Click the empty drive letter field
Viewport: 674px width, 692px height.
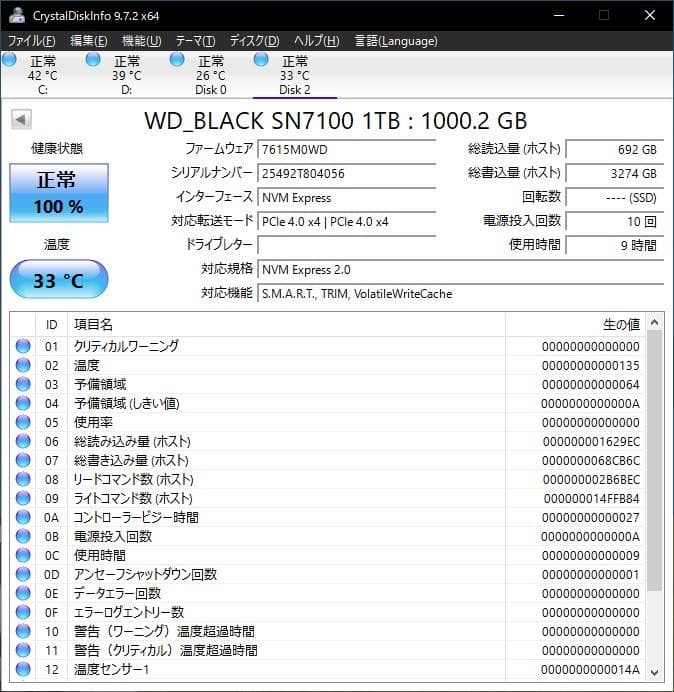(x=346, y=245)
